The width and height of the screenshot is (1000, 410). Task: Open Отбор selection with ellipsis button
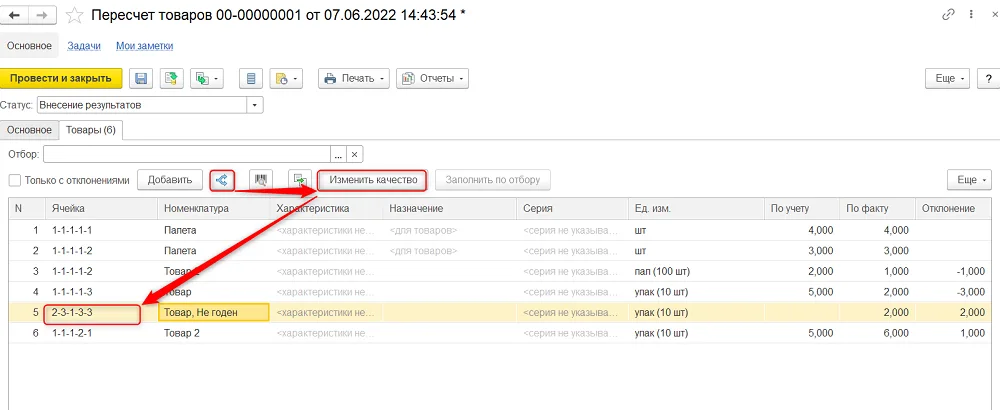click(339, 154)
